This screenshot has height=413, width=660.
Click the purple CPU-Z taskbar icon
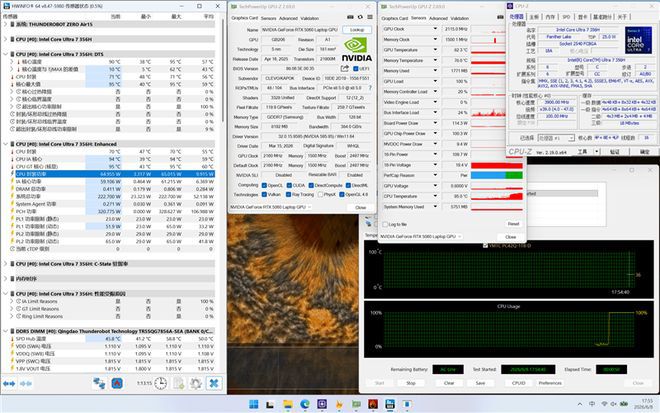click(x=322, y=404)
